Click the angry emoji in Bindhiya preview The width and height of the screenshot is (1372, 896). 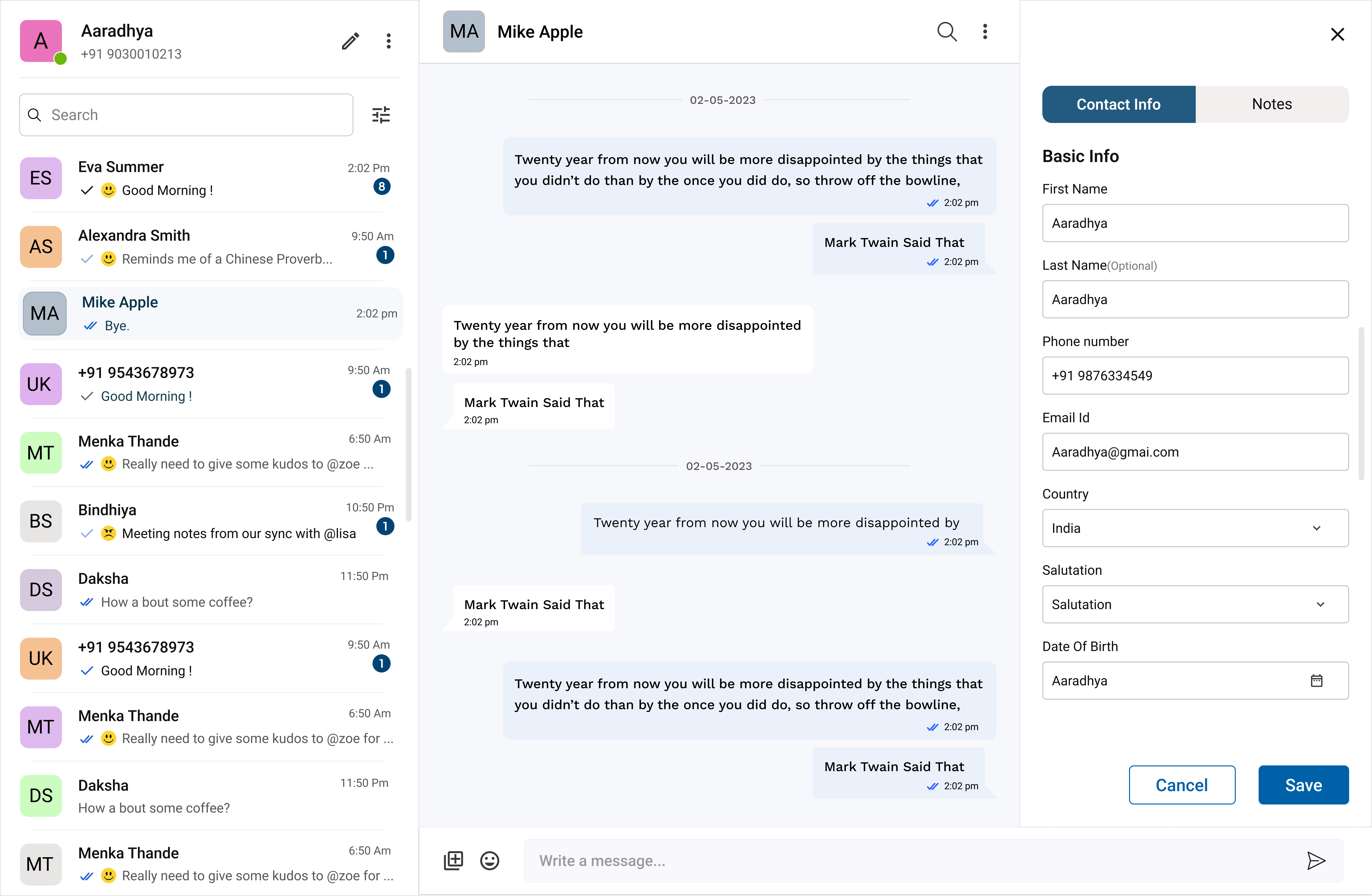tap(108, 533)
